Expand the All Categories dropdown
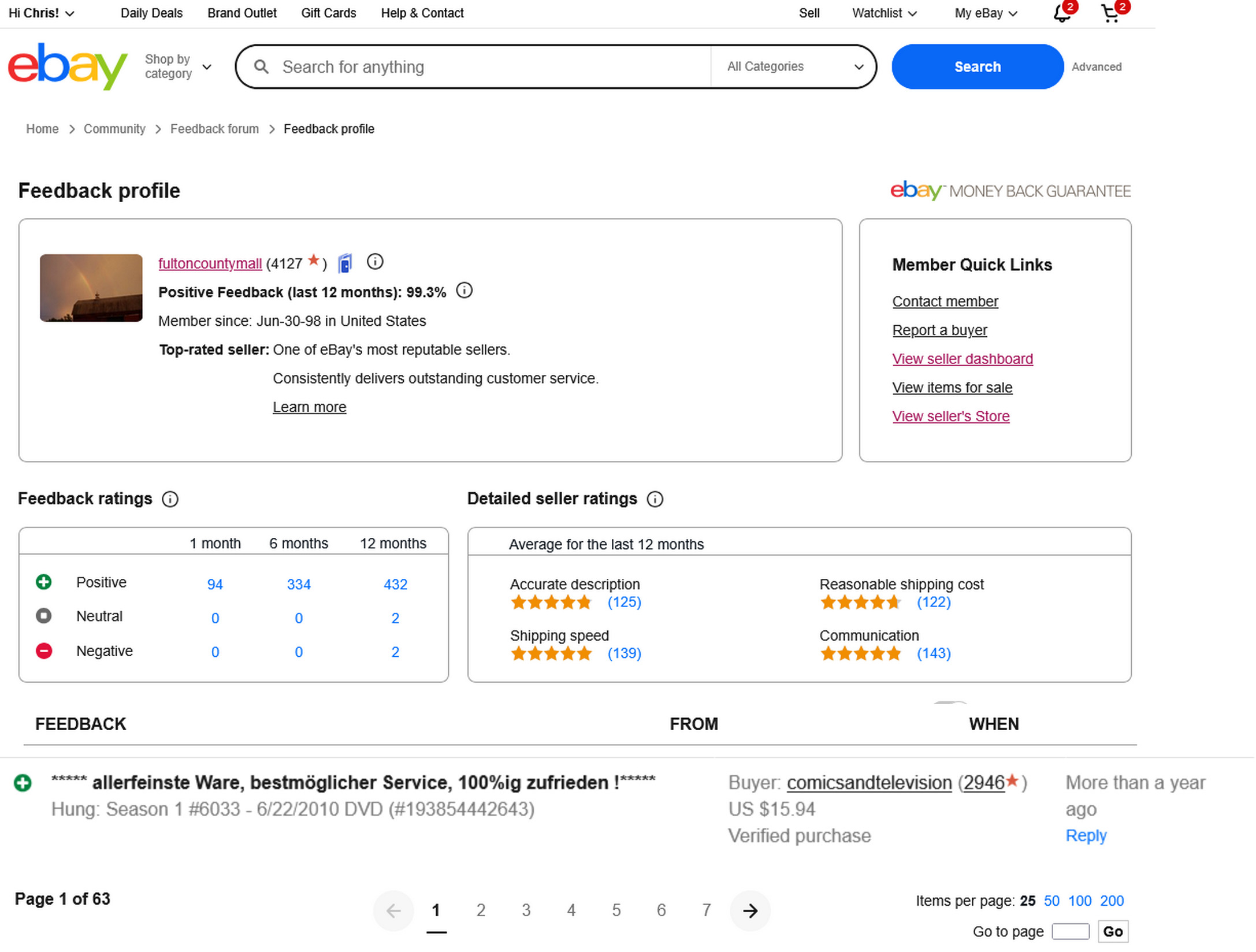 pos(794,66)
